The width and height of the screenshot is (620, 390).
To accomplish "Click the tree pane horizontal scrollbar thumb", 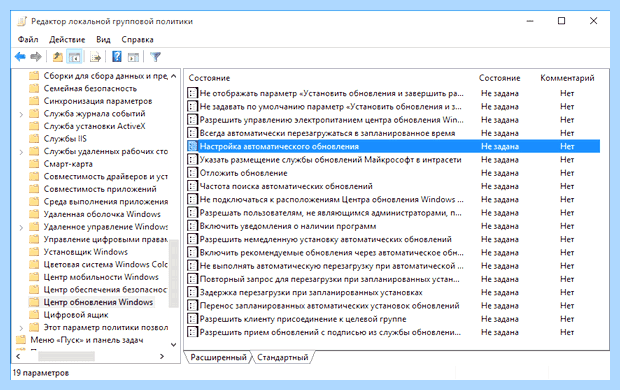I will point(66,356).
